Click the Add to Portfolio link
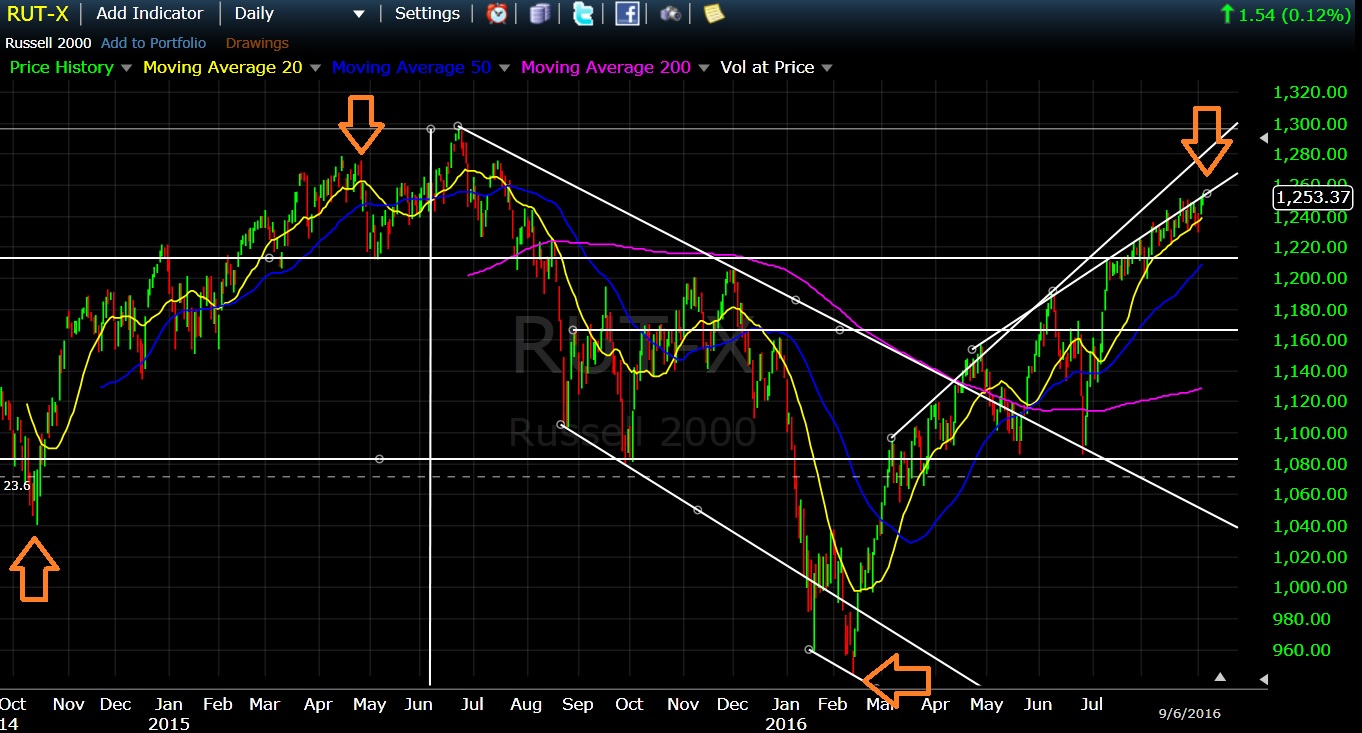Image resolution: width=1362 pixels, height=733 pixels. click(154, 43)
